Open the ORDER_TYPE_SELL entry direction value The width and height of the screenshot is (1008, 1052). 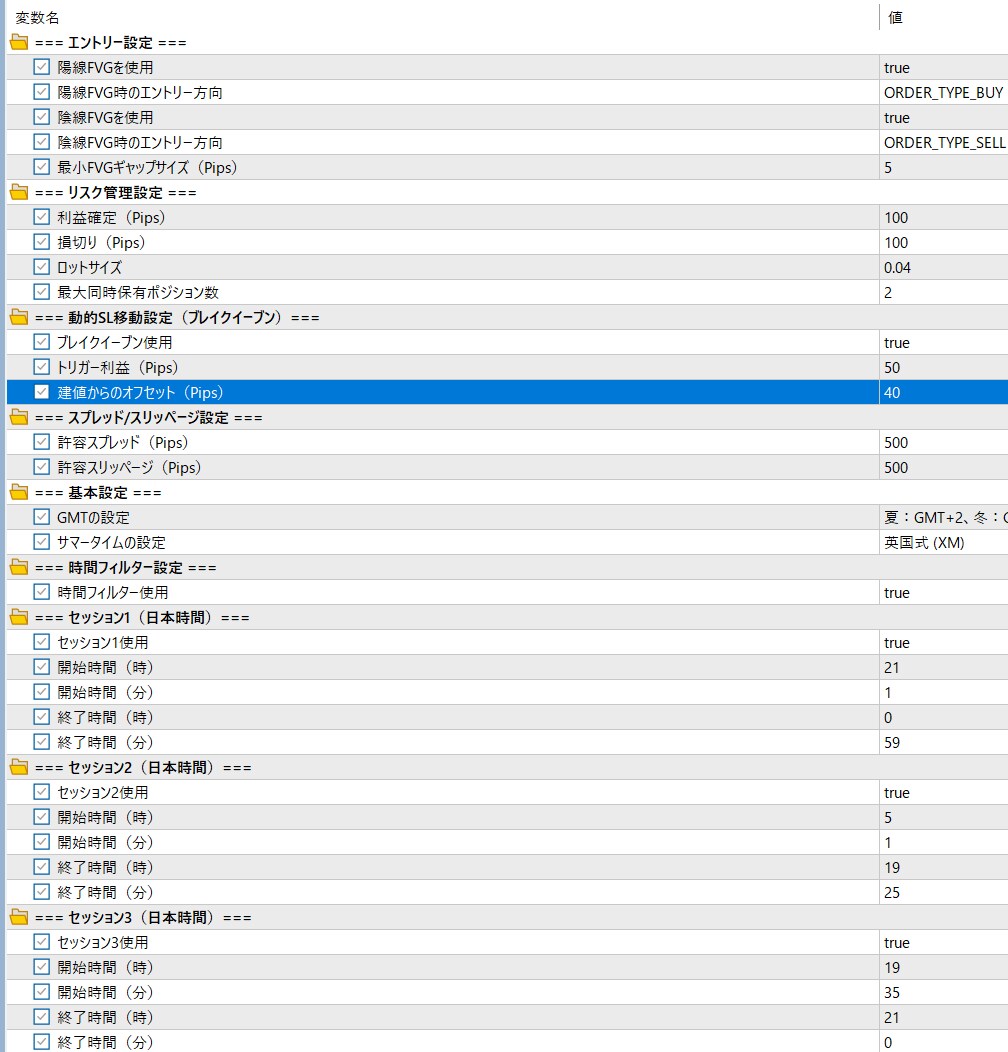944,142
